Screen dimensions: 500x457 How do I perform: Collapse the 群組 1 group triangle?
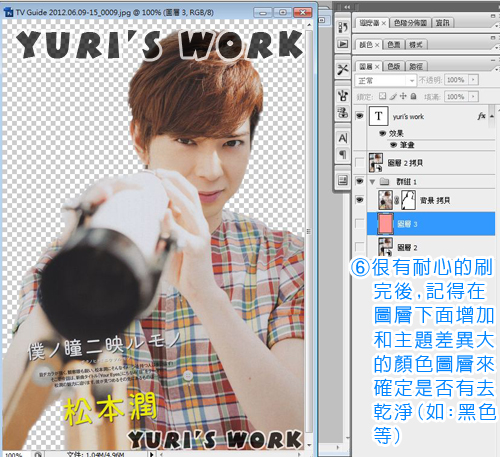372,182
